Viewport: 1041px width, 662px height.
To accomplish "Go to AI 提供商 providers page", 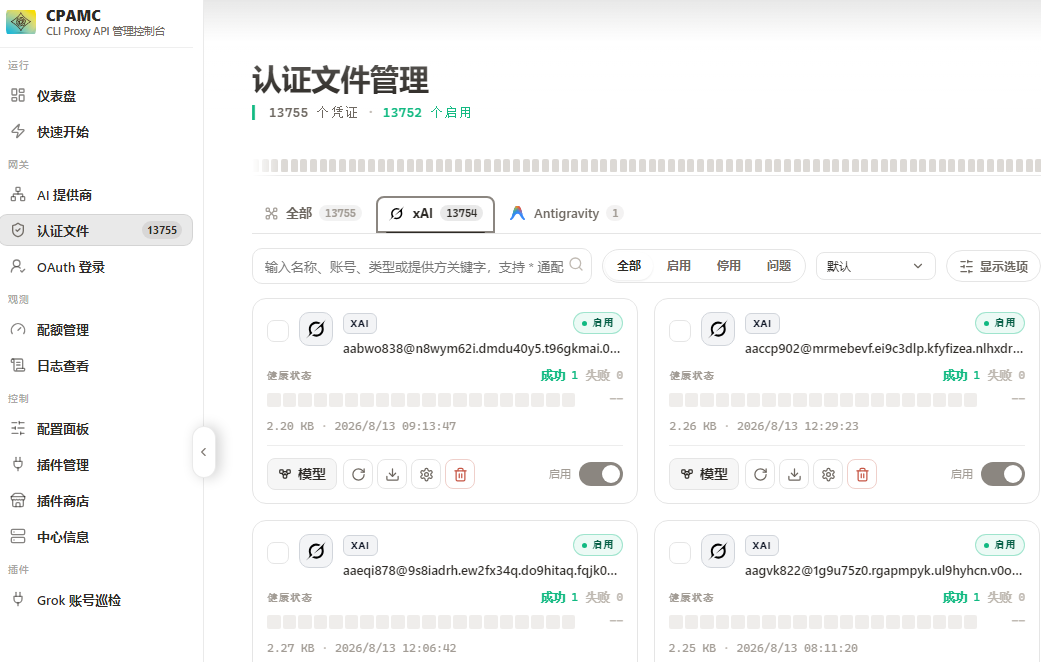I will point(96,195).
